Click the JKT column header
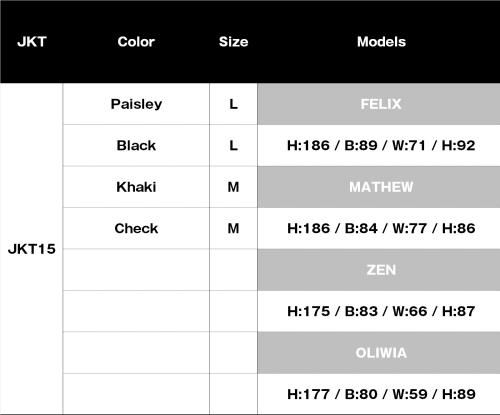 (x=32, y=42)
